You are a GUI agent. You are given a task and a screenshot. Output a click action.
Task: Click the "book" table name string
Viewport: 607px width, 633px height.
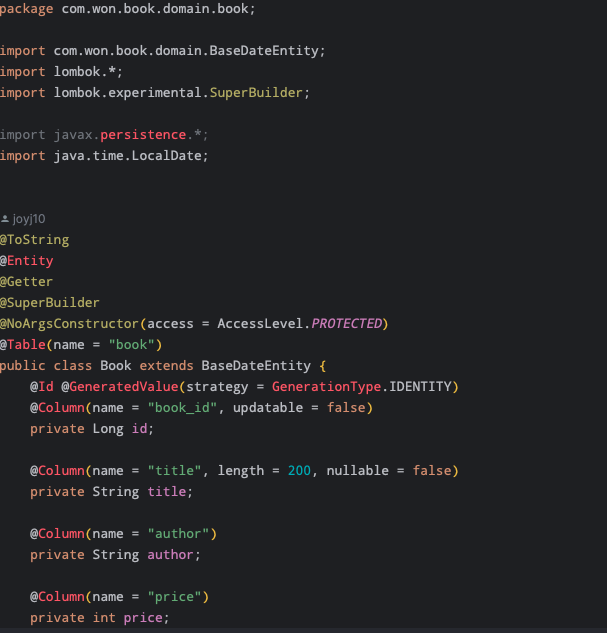pyautogui.click(x=132, y=345)
